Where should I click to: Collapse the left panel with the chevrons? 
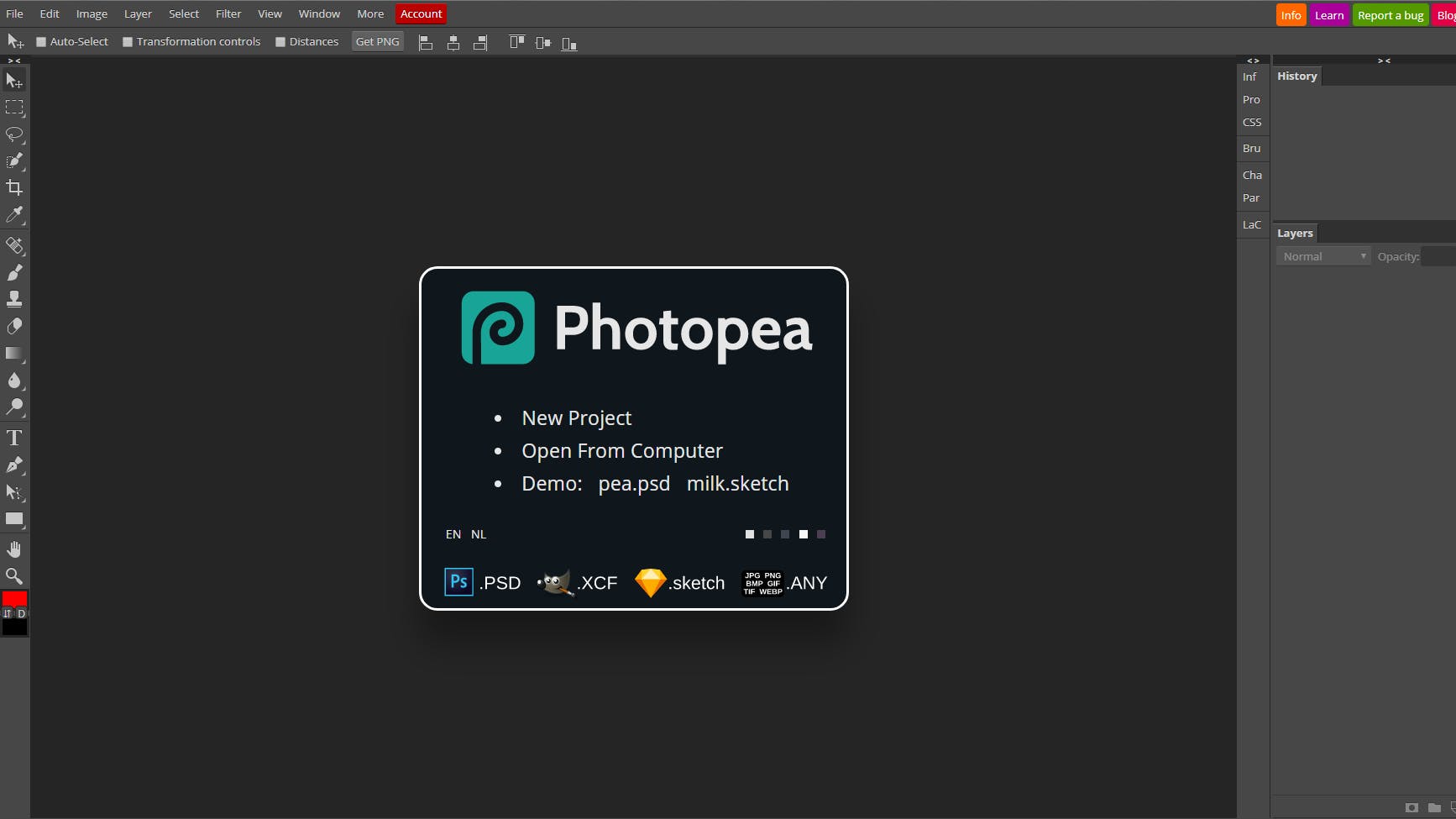click(12, 60)
